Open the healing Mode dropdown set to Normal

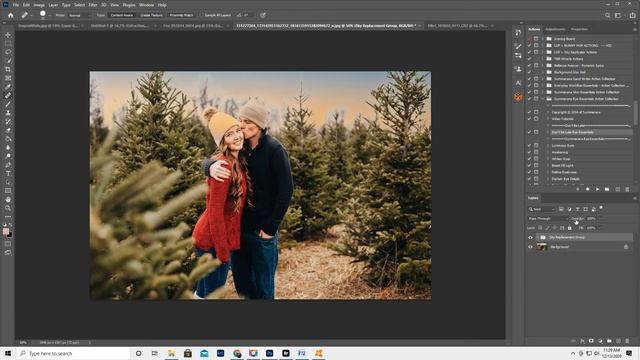tap(80, 16)
